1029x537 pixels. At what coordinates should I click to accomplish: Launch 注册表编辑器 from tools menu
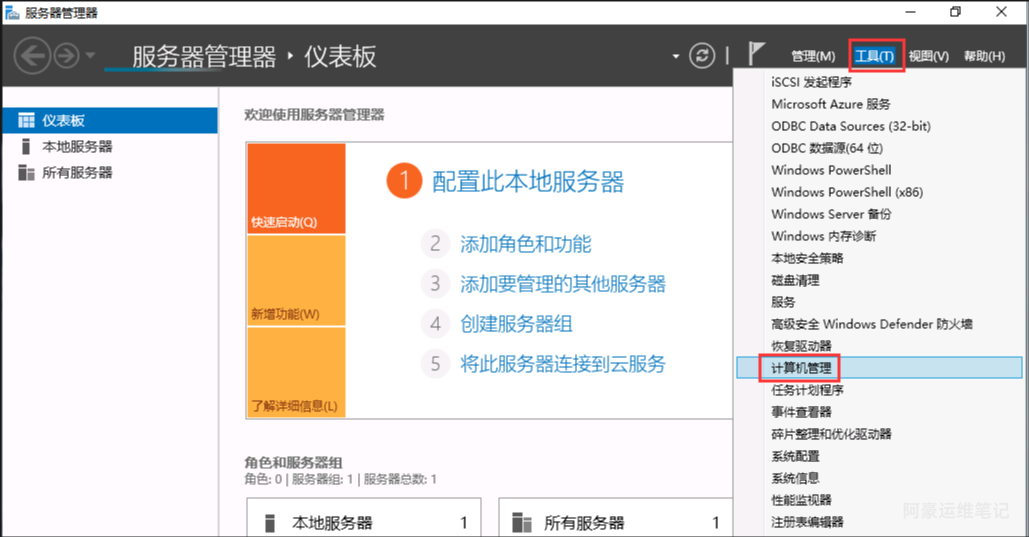[807, 522]
